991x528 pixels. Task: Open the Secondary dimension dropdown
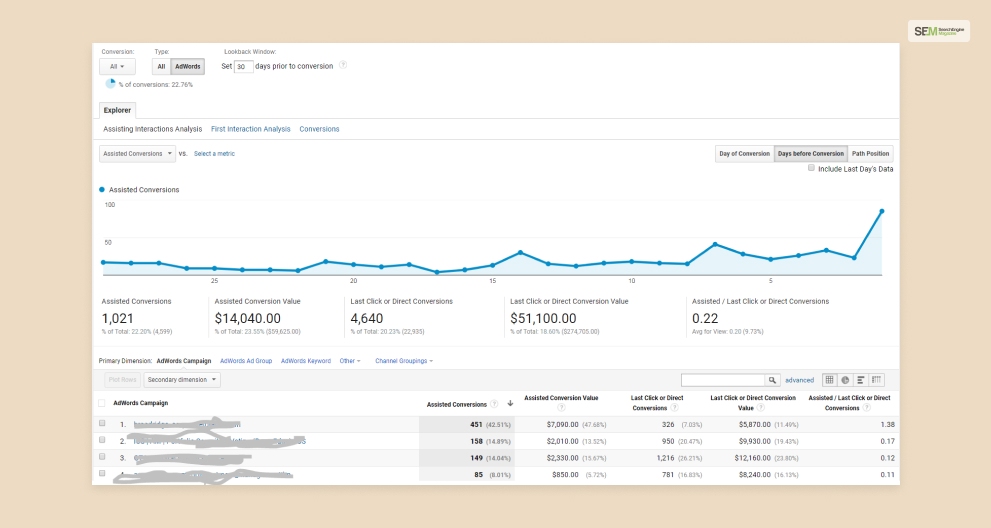click(182, 380)
